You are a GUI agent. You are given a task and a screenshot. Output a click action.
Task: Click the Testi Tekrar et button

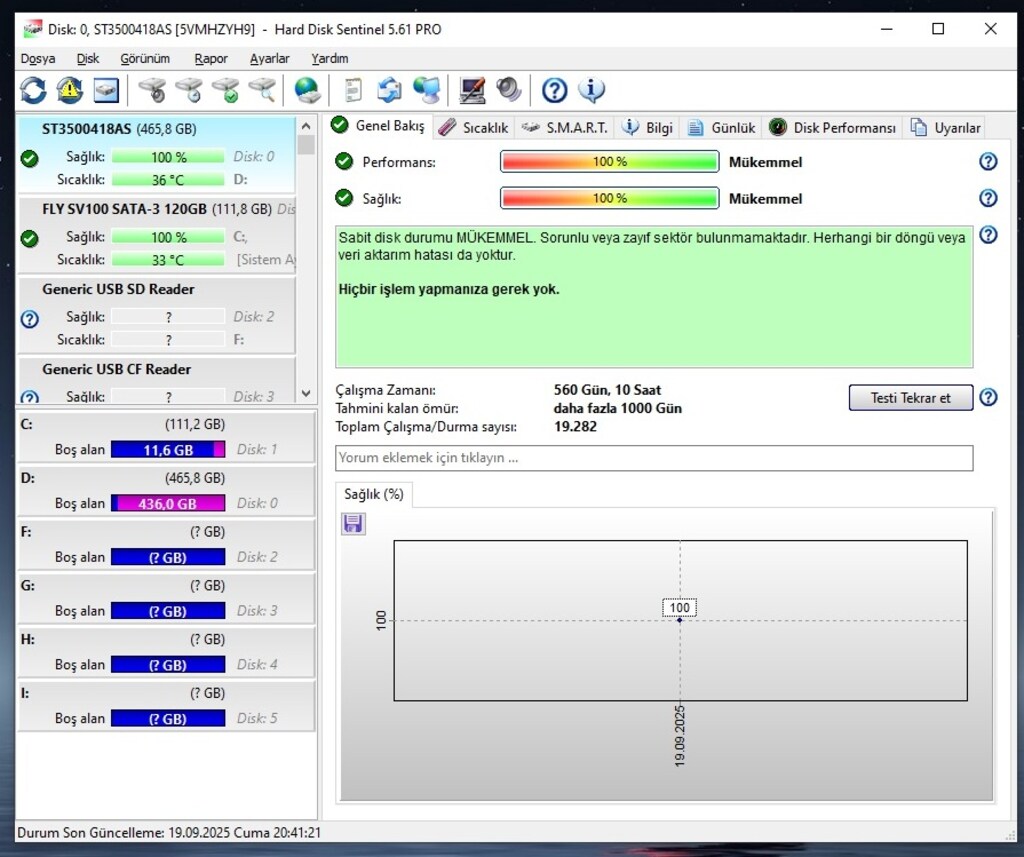(910, 398)
